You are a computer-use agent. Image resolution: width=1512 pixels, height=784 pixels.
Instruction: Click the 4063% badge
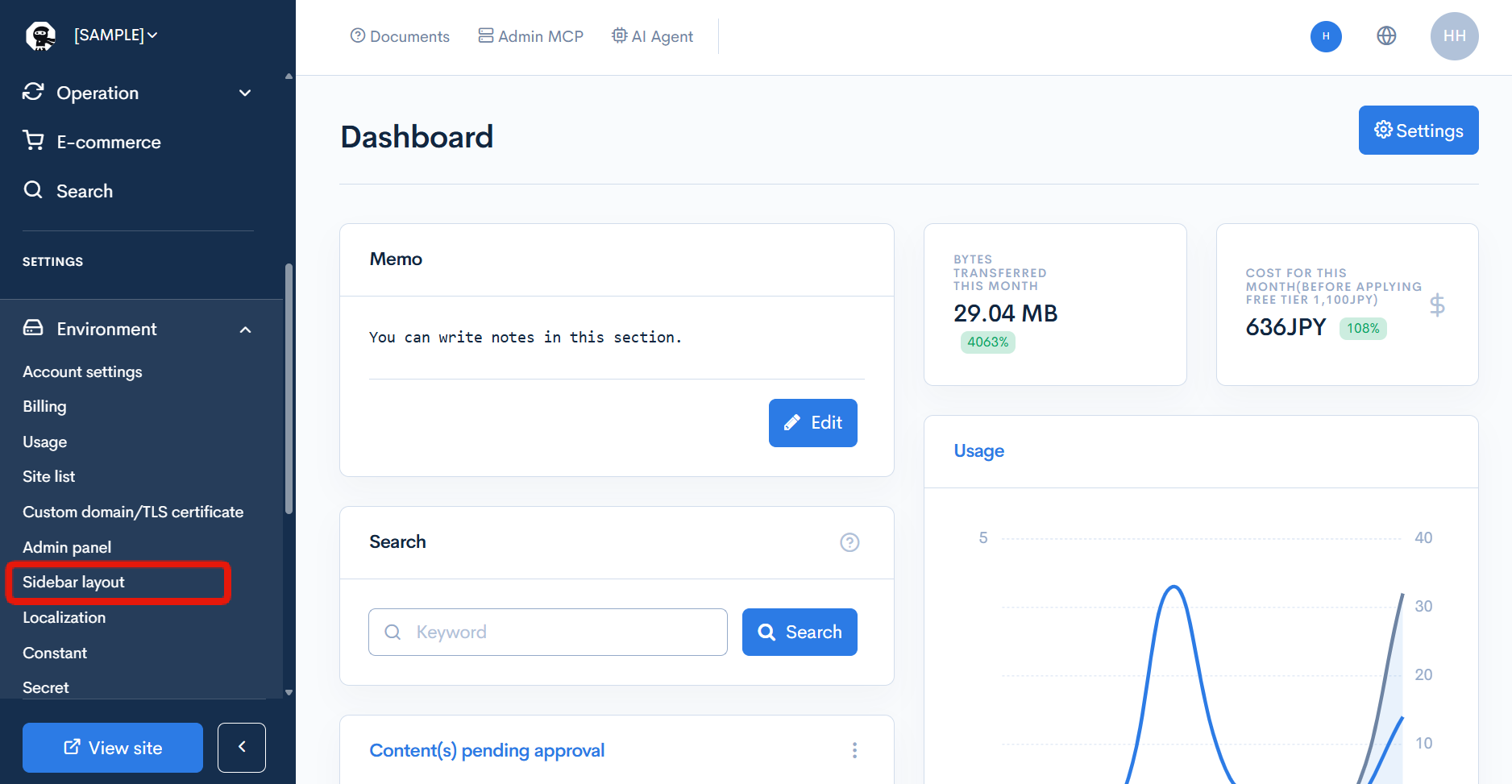(x=987, y=342)
